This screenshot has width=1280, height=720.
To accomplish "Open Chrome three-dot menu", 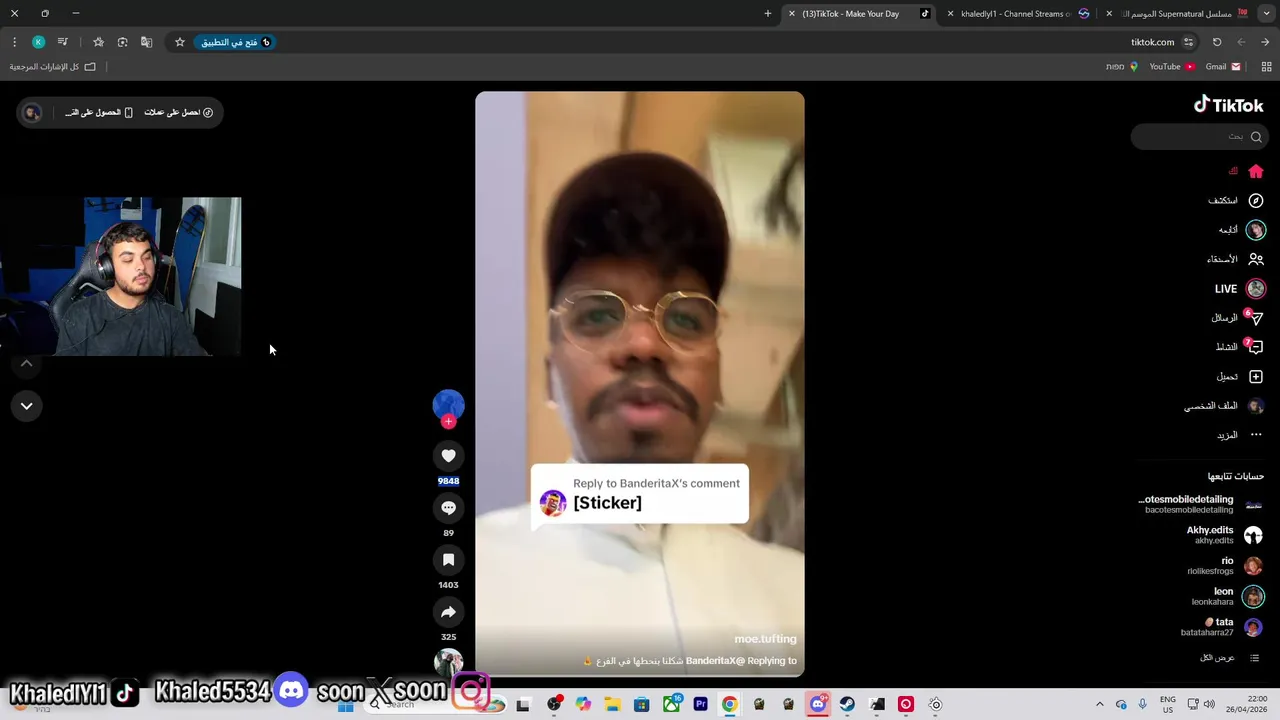I will tap(14, 42).
